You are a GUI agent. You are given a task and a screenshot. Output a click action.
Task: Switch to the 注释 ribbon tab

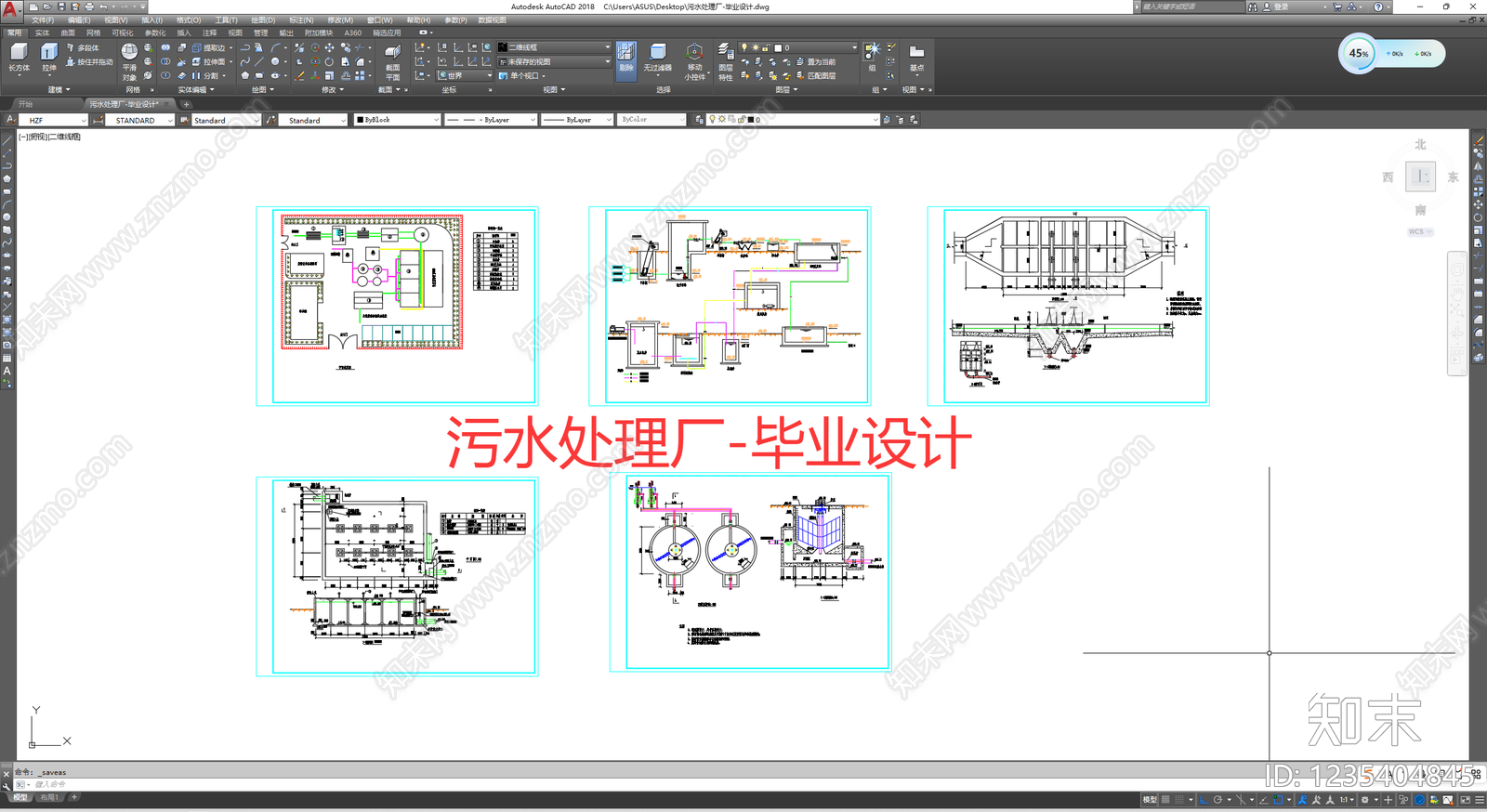point(210,33)
